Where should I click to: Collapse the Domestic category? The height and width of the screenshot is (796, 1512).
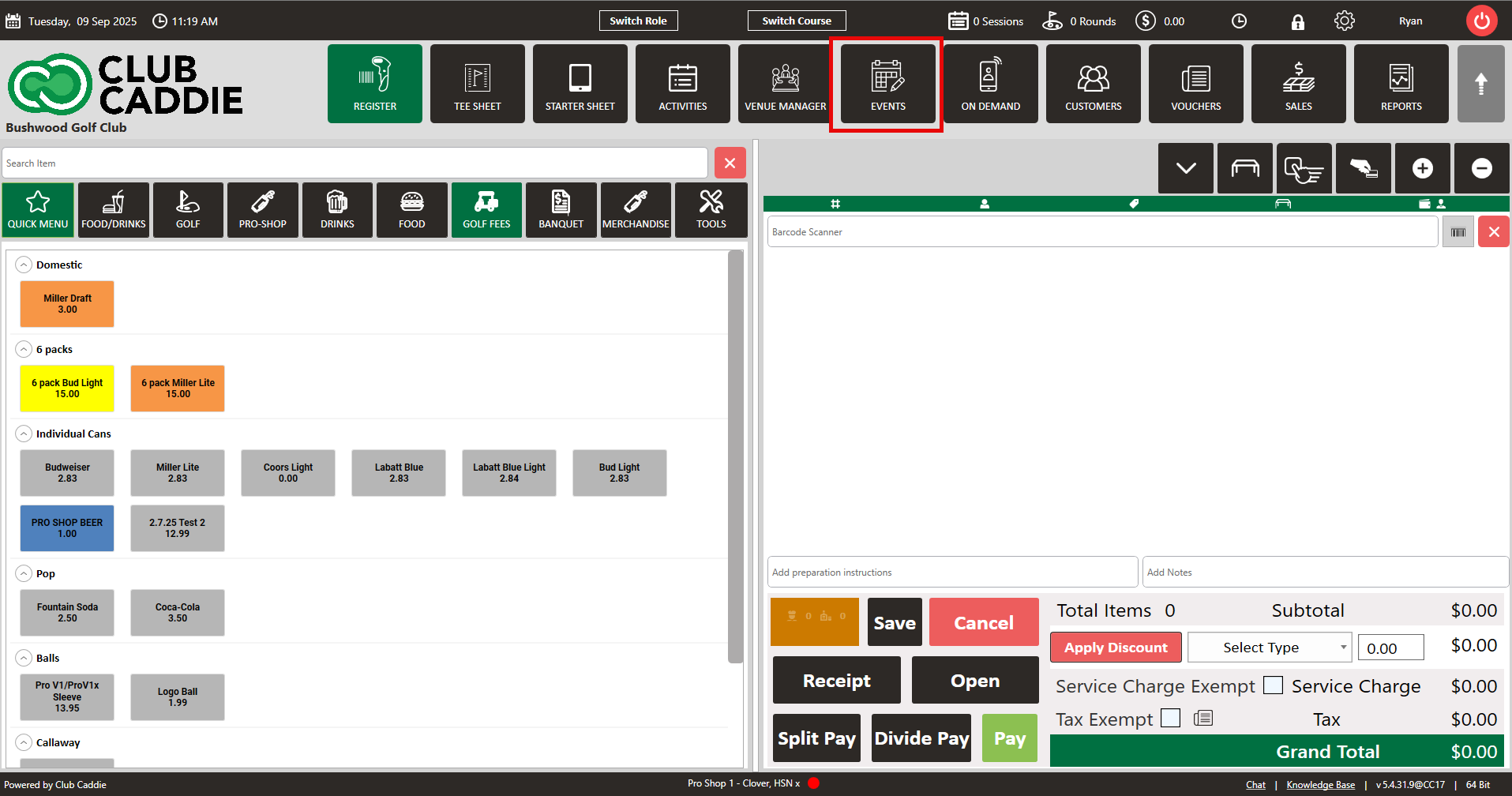point(24,265)
